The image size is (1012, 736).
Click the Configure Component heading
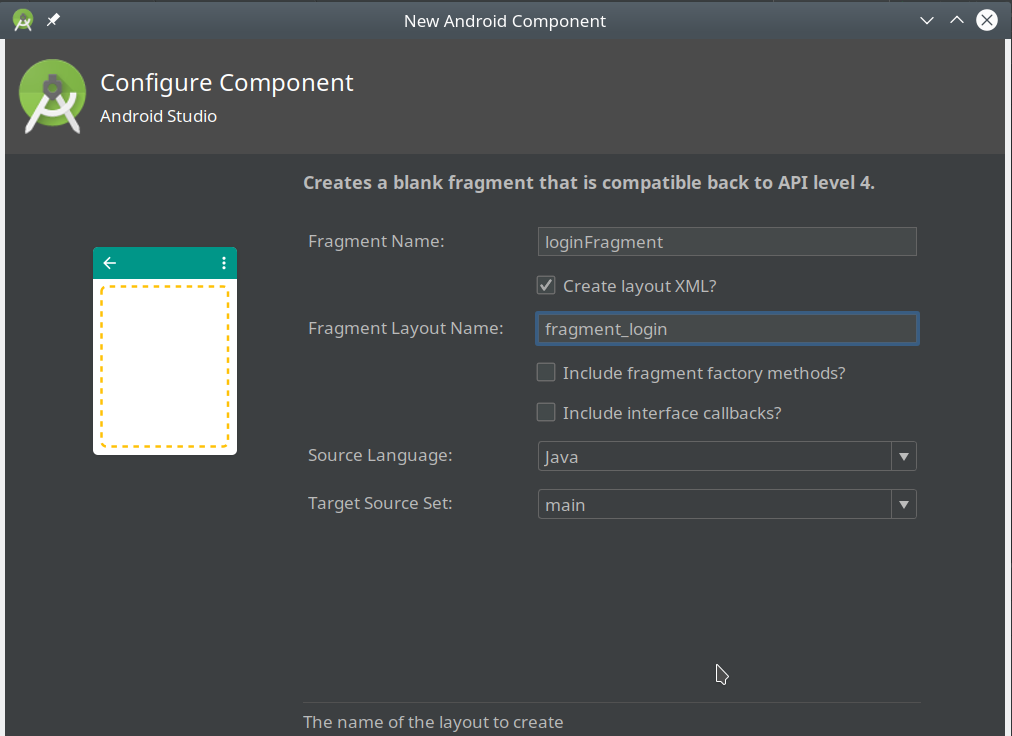[227, 83]
